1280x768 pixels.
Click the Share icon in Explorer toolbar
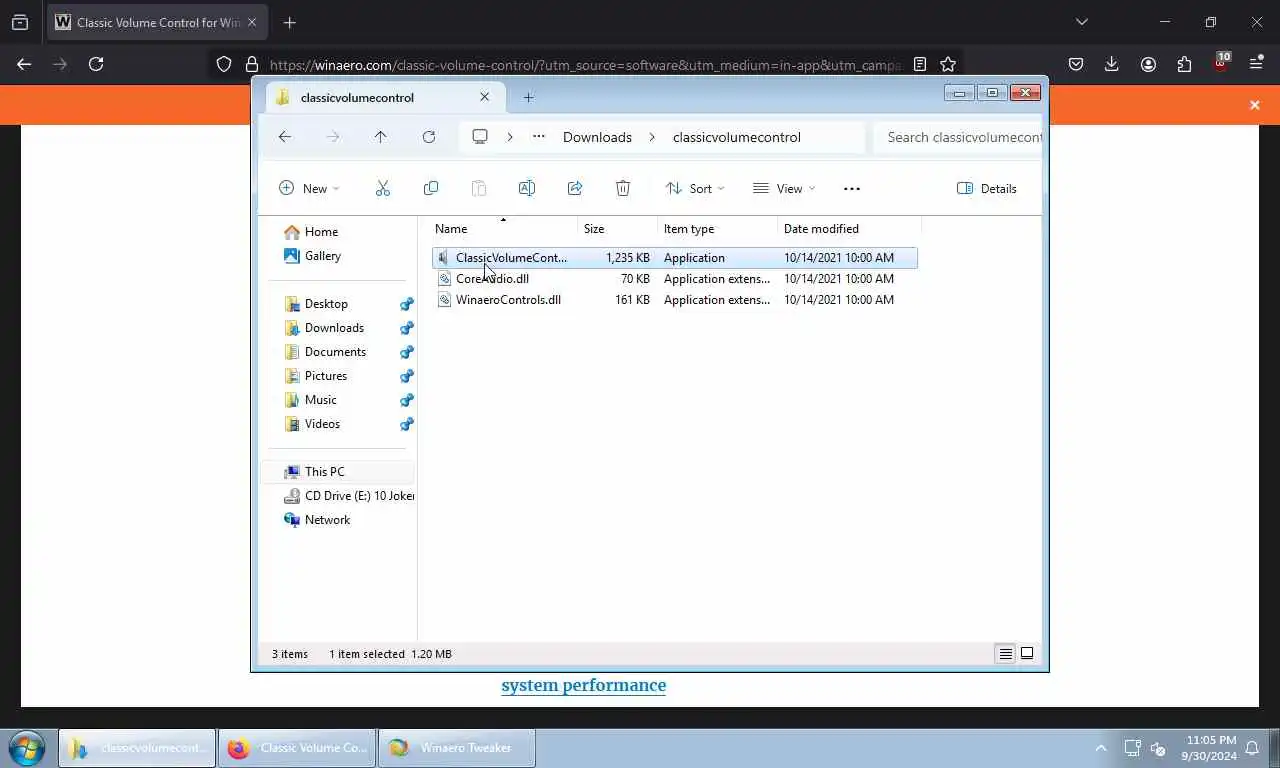575,188
